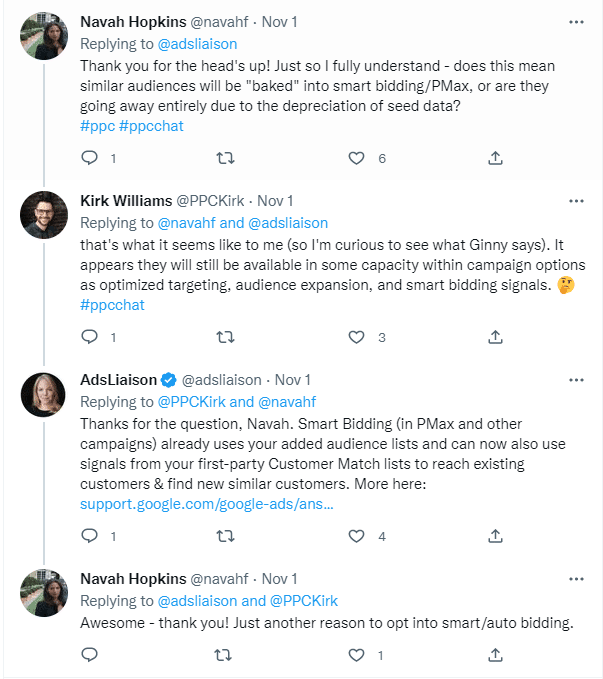Viewport: 603px width, 679px height.
Task: Open more options on AdsLiaison's tweet
Action: (x=576, y=380)
